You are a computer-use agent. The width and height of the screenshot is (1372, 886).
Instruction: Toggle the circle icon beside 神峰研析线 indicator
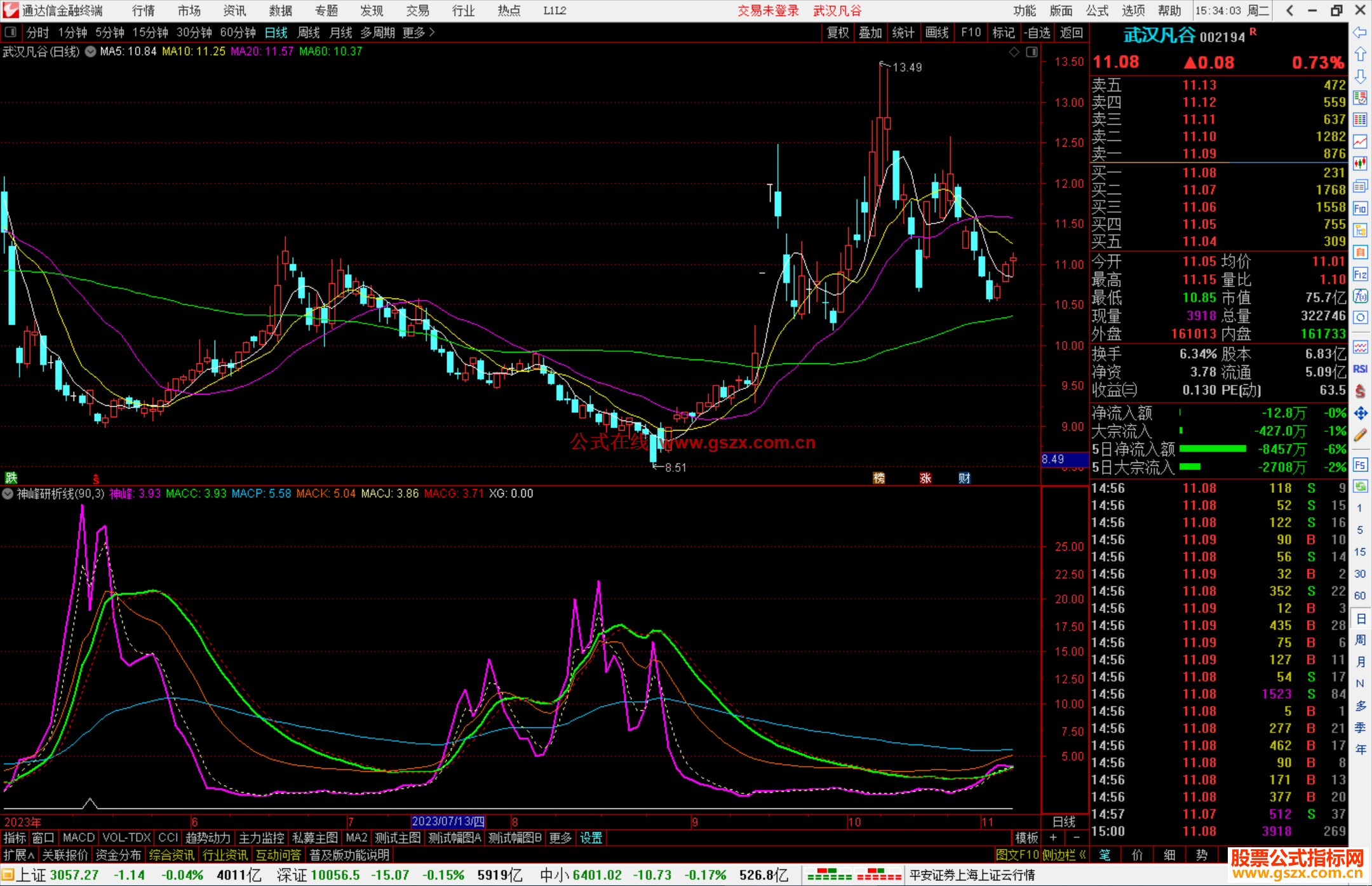click(x=8, y=493)
